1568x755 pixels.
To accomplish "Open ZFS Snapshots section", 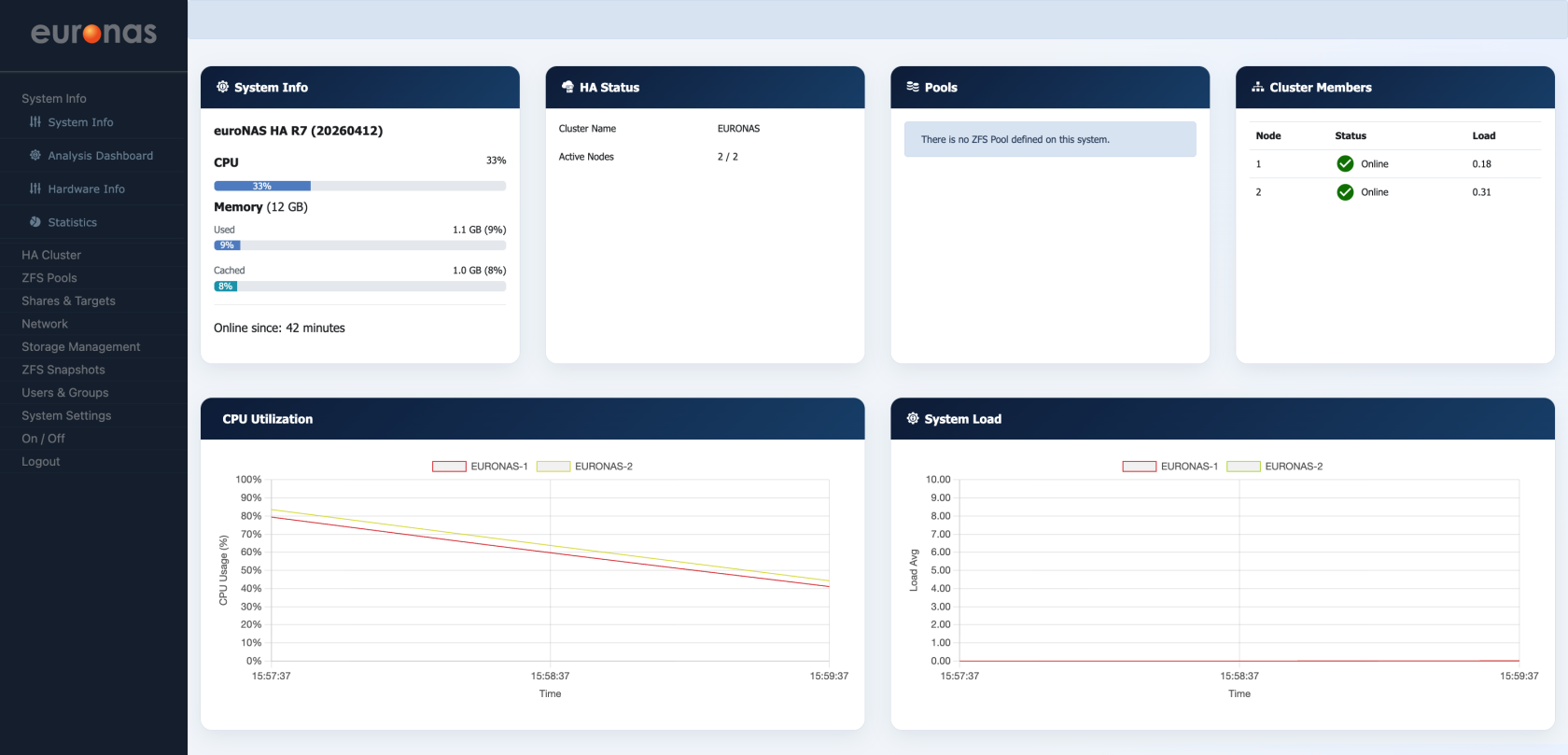I will 63,370.
